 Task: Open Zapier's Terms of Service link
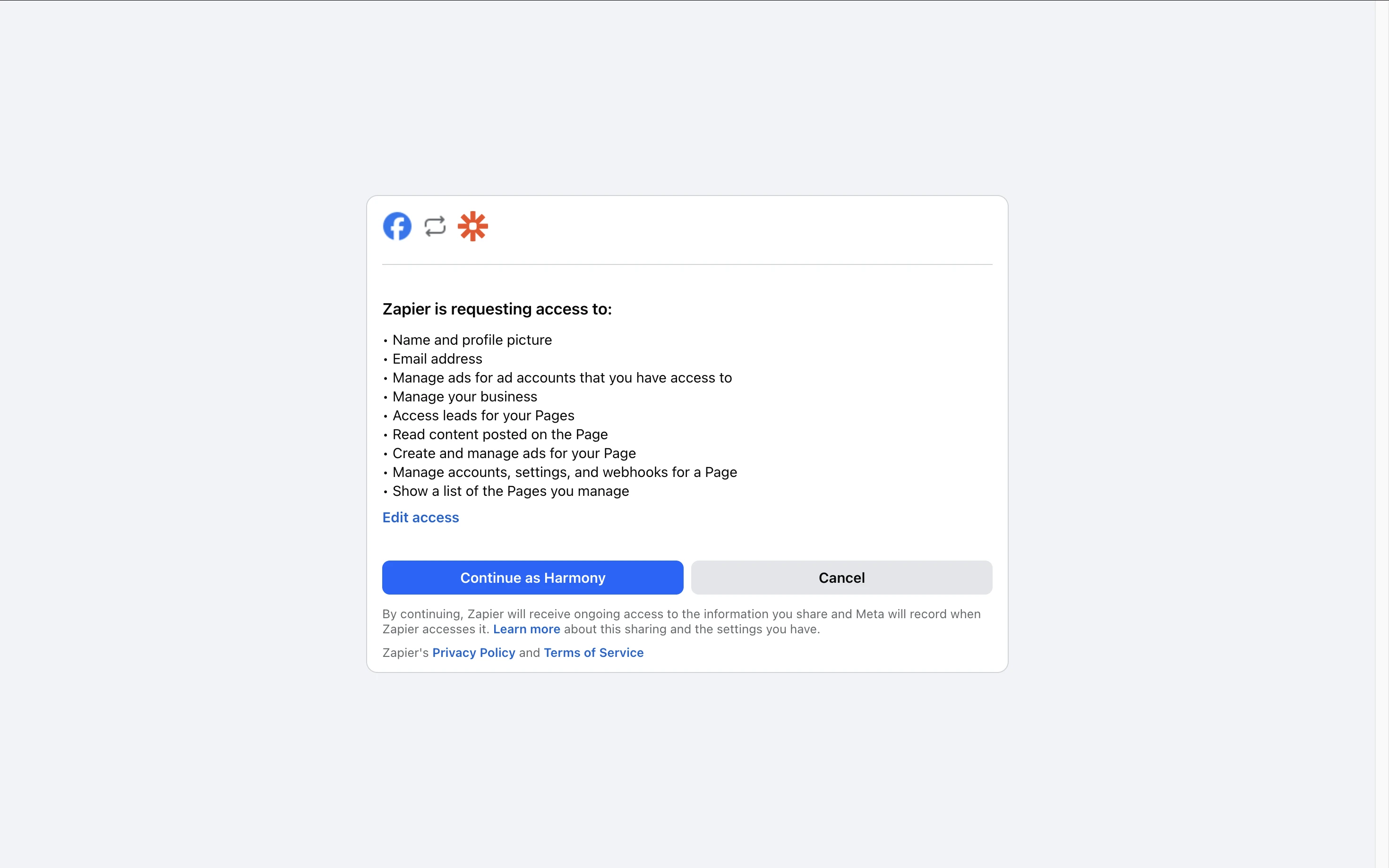pyautogui.click(x=594, y=653)
